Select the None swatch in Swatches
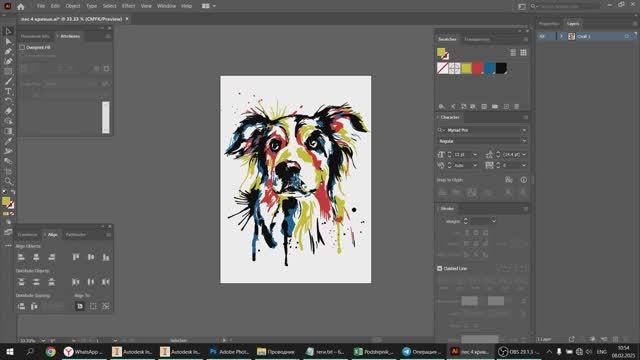This screenshot has height=360, width=640. point(442,68)
